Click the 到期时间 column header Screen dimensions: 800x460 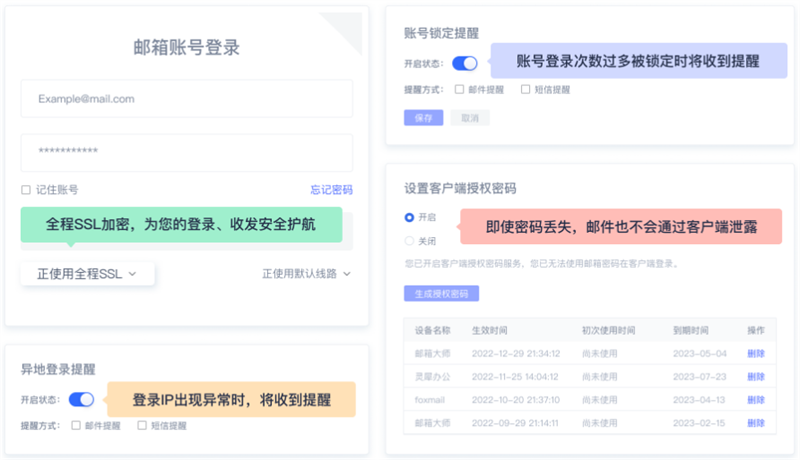690,330
